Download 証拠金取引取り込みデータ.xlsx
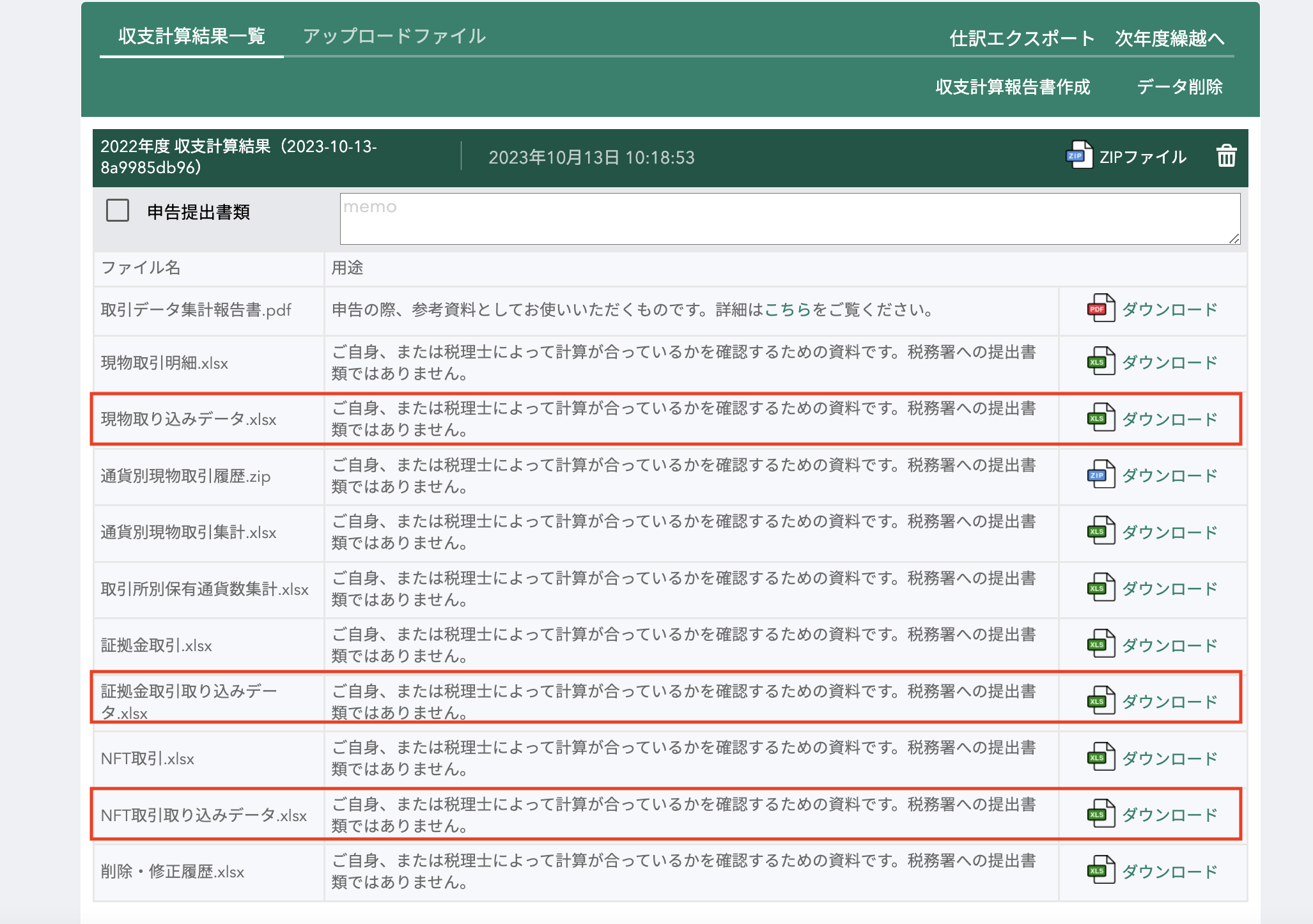This screenshot has height=924, width=1313. [1170, 702]
